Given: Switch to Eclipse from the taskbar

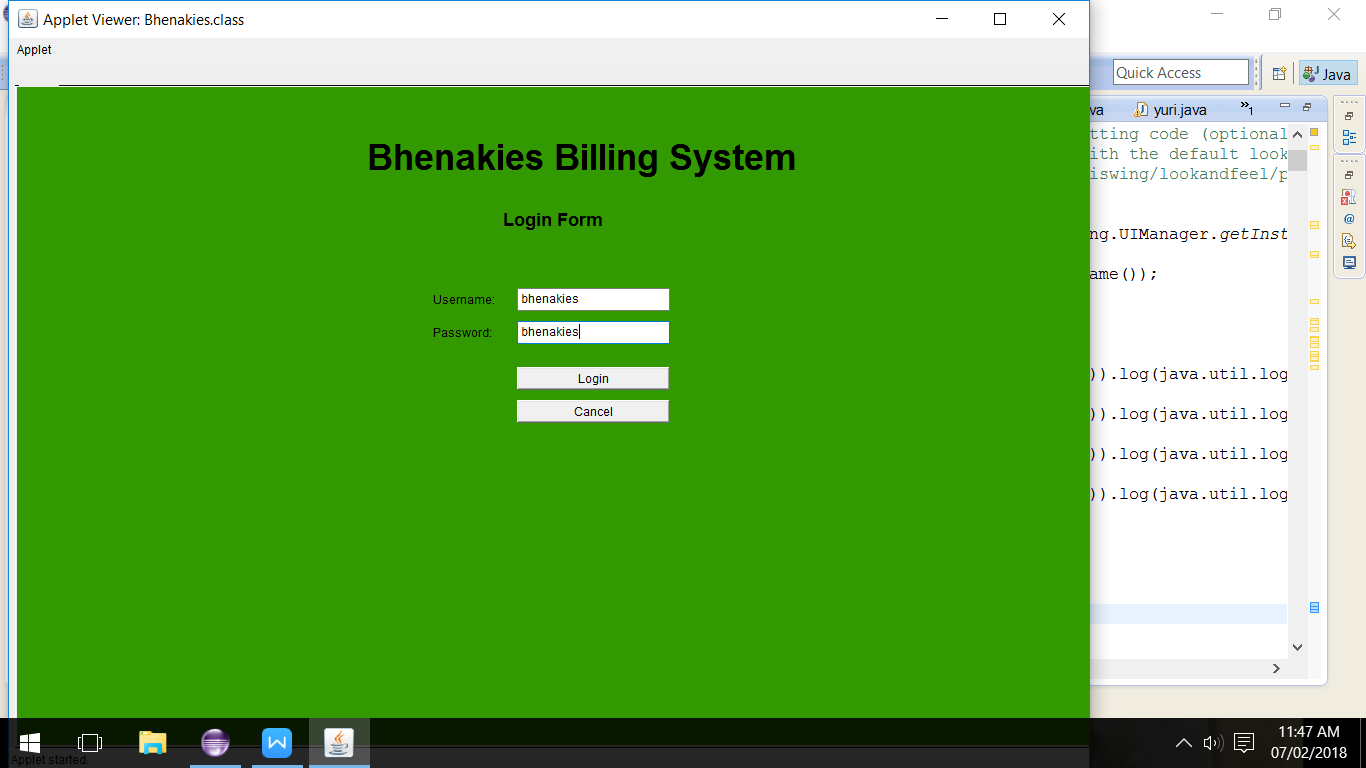Looking at the screenshot, I should point(215,743).
